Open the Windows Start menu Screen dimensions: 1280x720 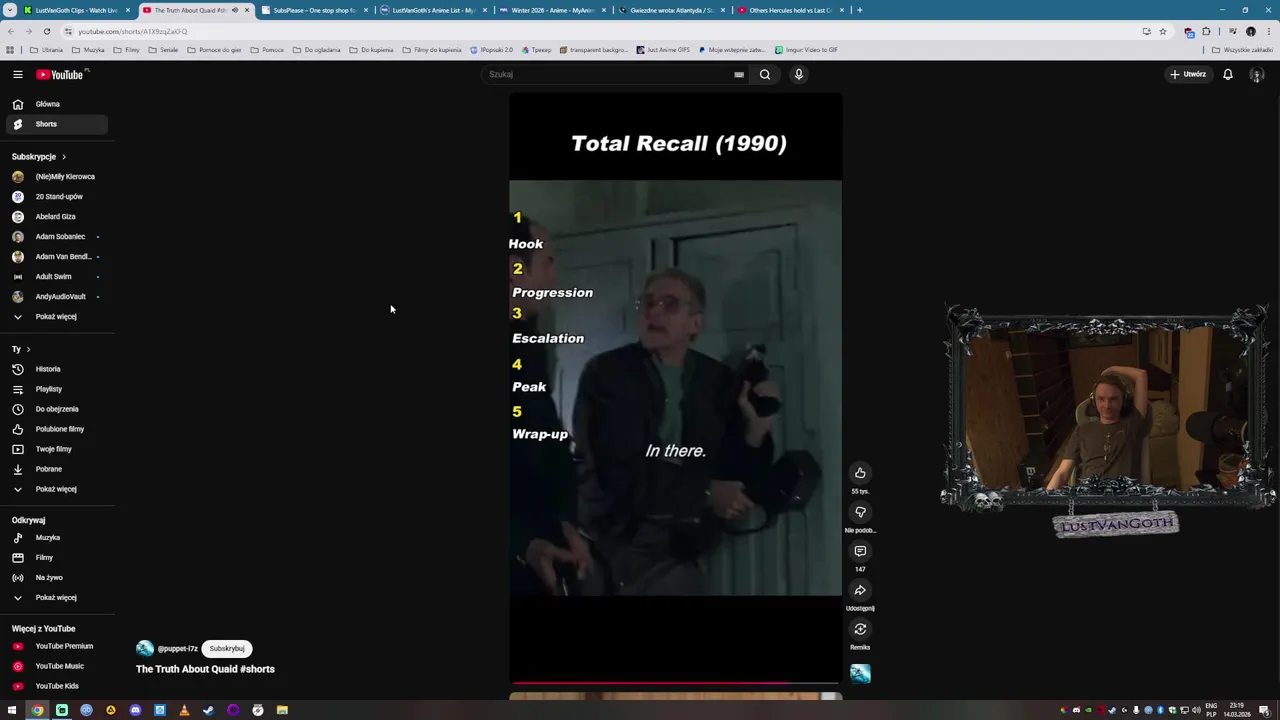tap(12, 710)
